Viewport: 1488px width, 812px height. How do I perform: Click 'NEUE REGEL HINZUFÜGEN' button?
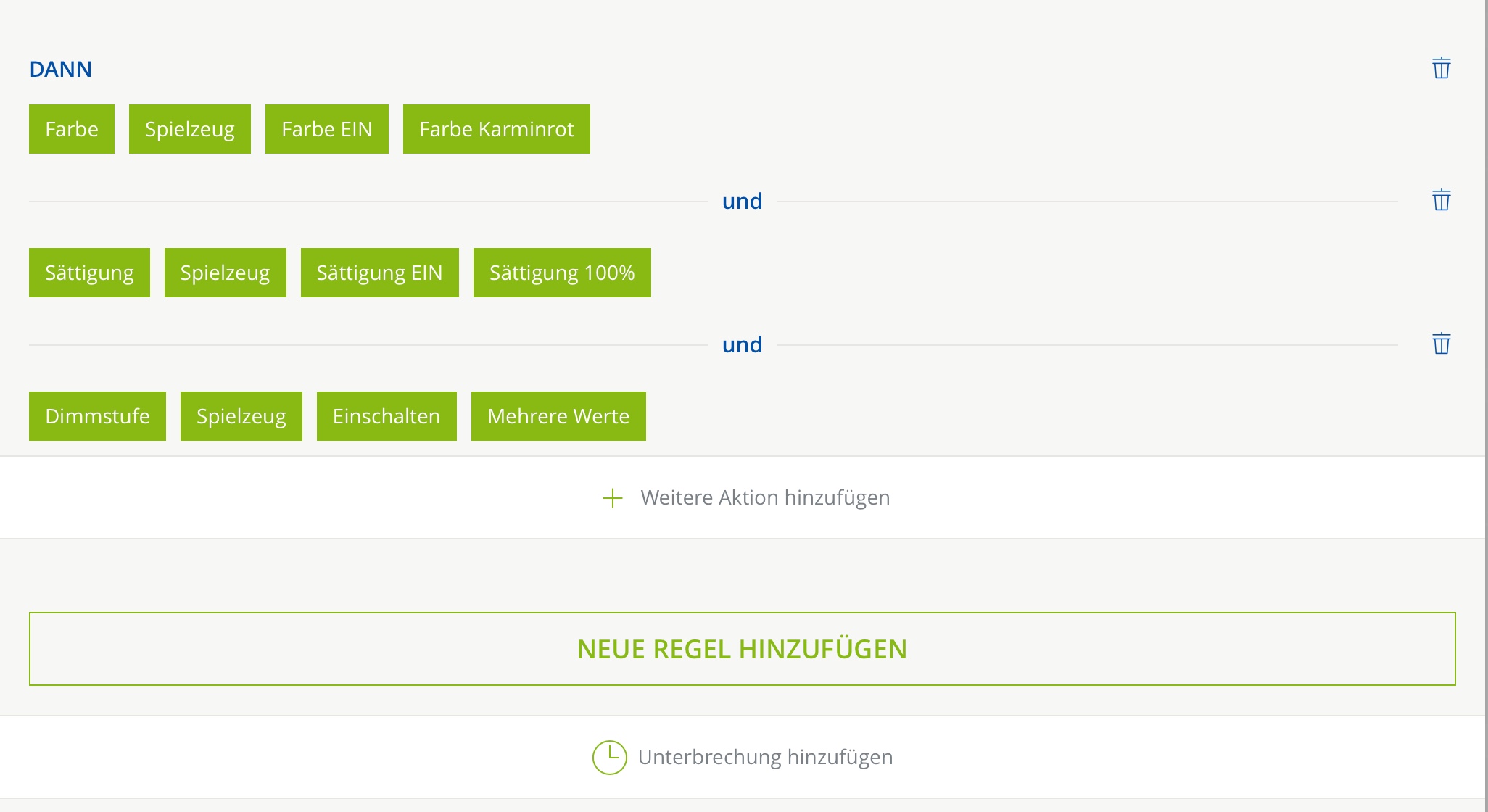[x=742, y=649]
